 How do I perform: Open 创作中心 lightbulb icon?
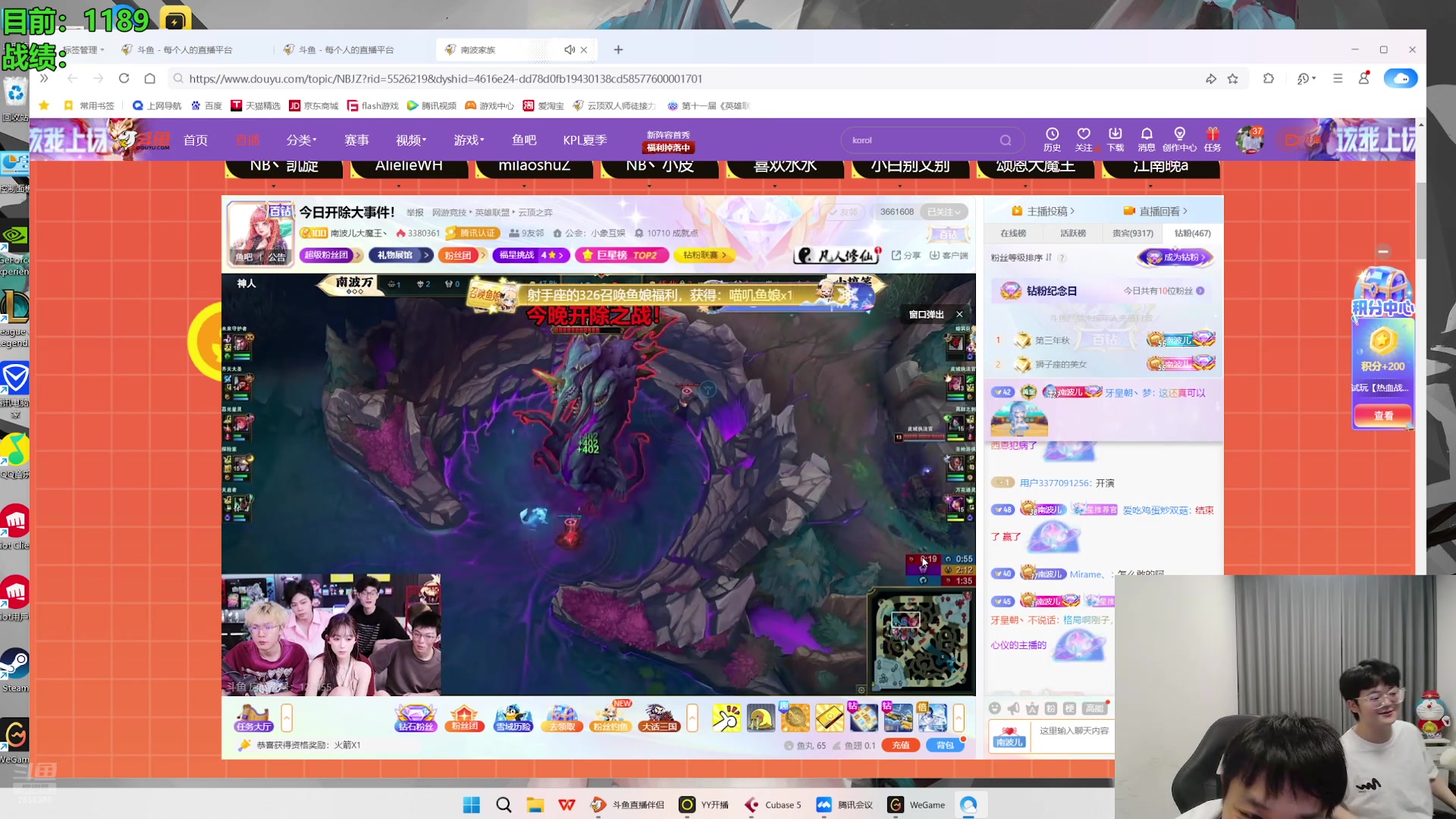pyautogui.click(x=1179, y=139)
